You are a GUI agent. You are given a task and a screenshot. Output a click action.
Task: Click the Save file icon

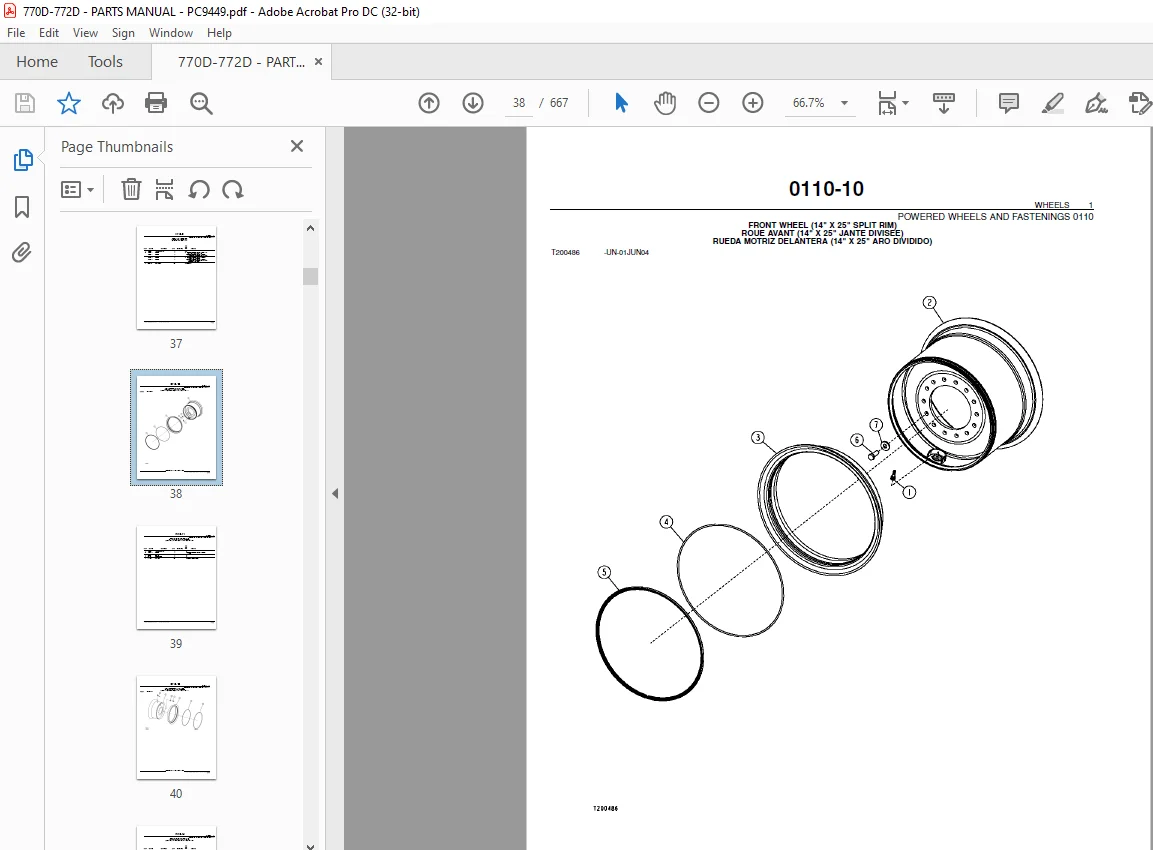point(25,103)
